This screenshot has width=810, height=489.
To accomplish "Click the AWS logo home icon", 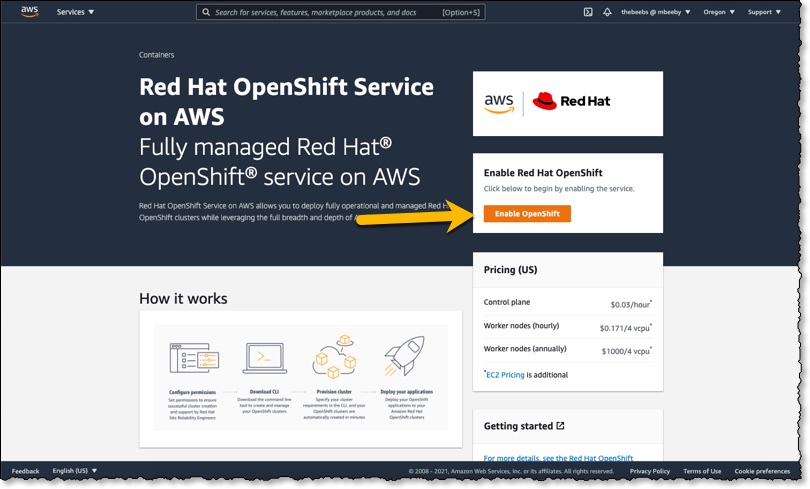I will [29, 12].
